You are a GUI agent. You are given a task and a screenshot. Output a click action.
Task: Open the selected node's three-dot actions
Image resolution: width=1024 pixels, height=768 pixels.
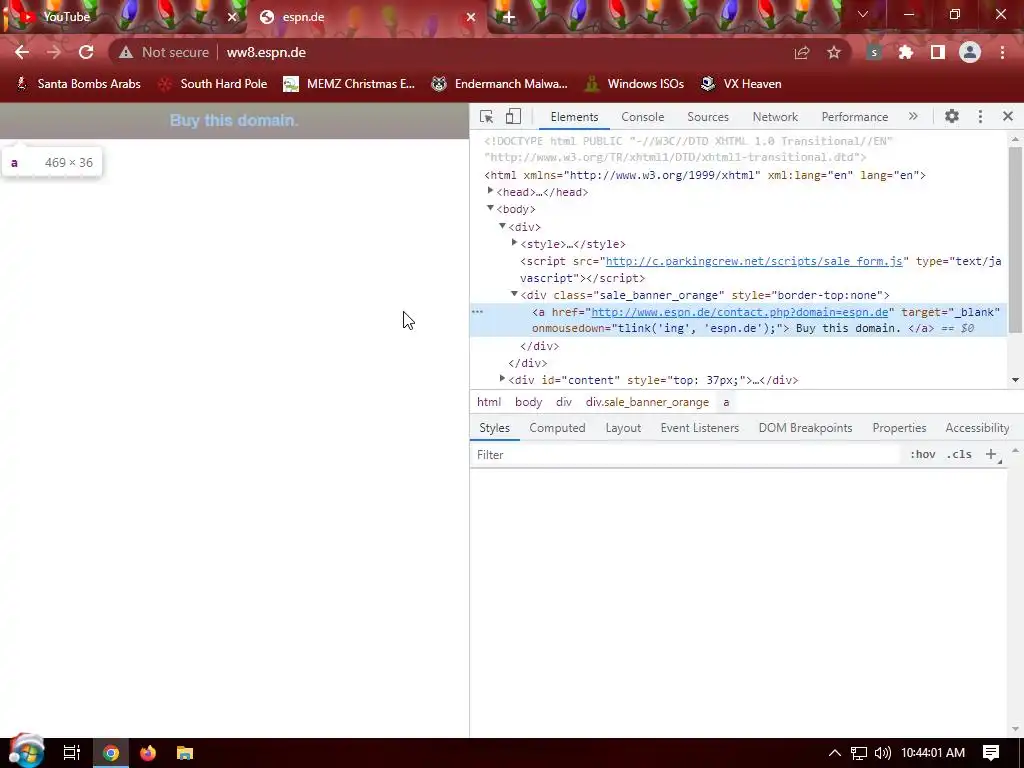[x=477, y=312]
